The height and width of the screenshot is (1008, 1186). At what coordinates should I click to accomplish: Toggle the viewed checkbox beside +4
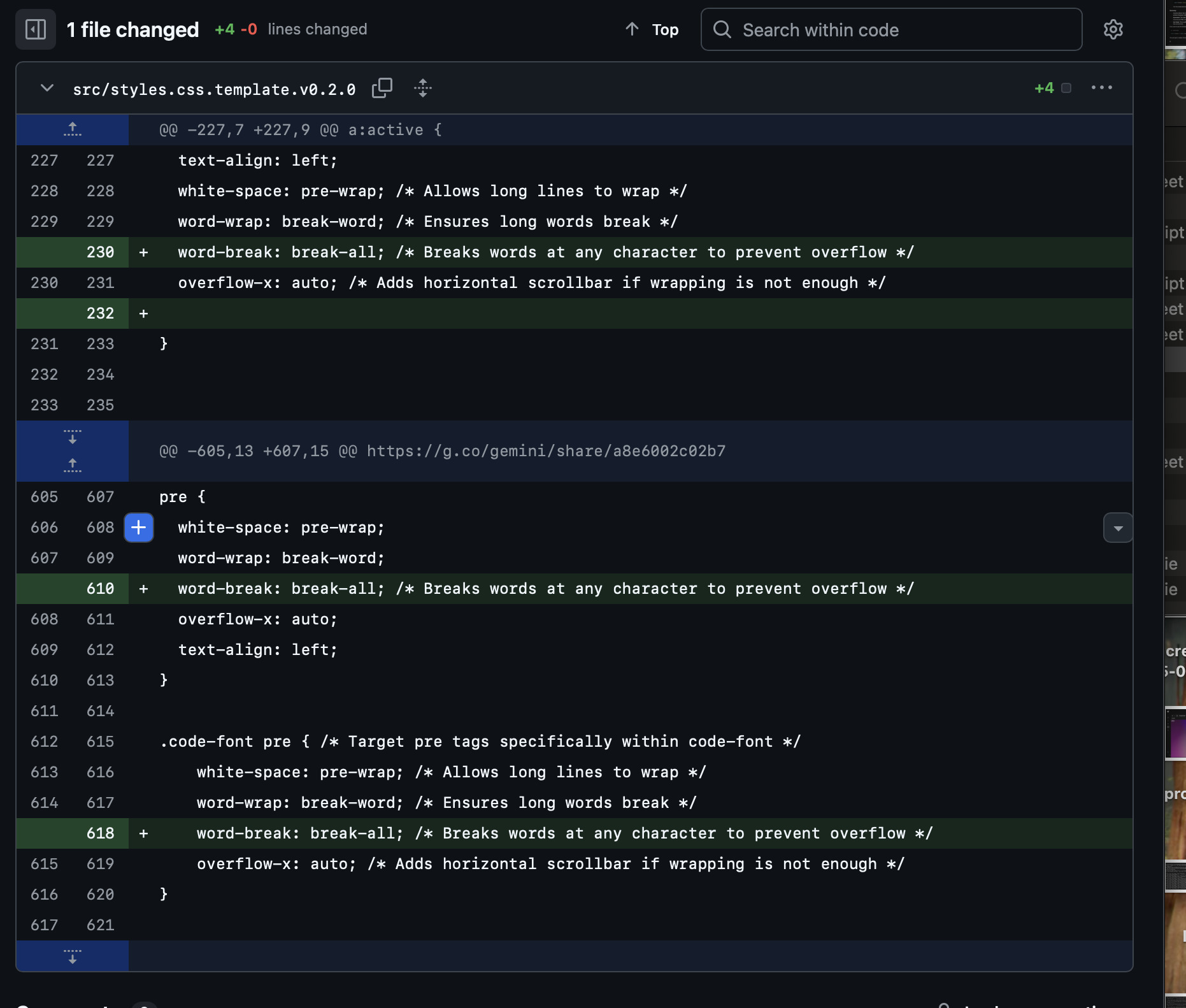(1066, 88)
